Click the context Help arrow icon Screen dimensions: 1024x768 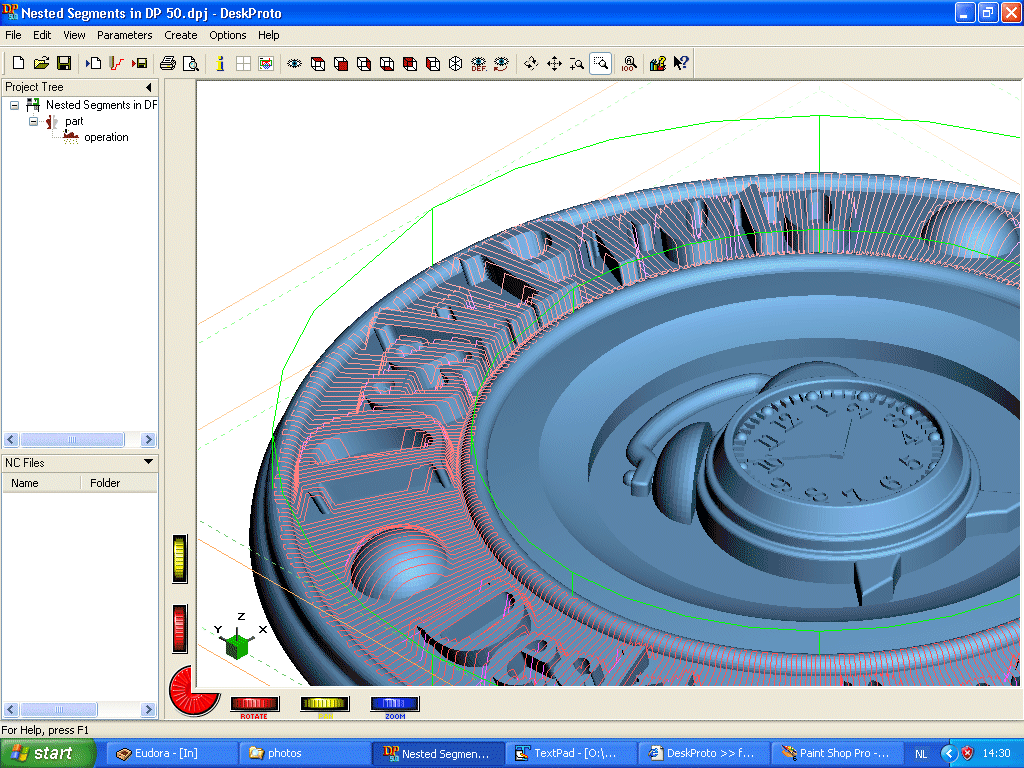[x=681, y=63]
